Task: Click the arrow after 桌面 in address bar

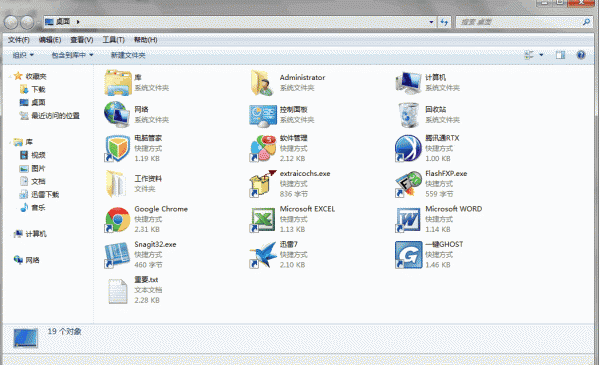Action: (78, 22)
